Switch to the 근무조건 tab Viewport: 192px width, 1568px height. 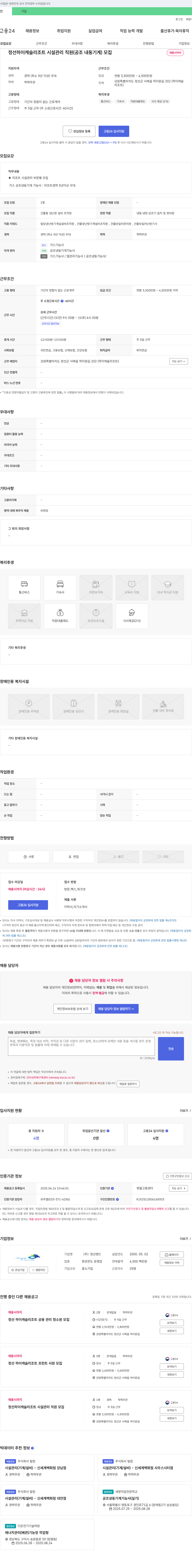click(41, 44)
